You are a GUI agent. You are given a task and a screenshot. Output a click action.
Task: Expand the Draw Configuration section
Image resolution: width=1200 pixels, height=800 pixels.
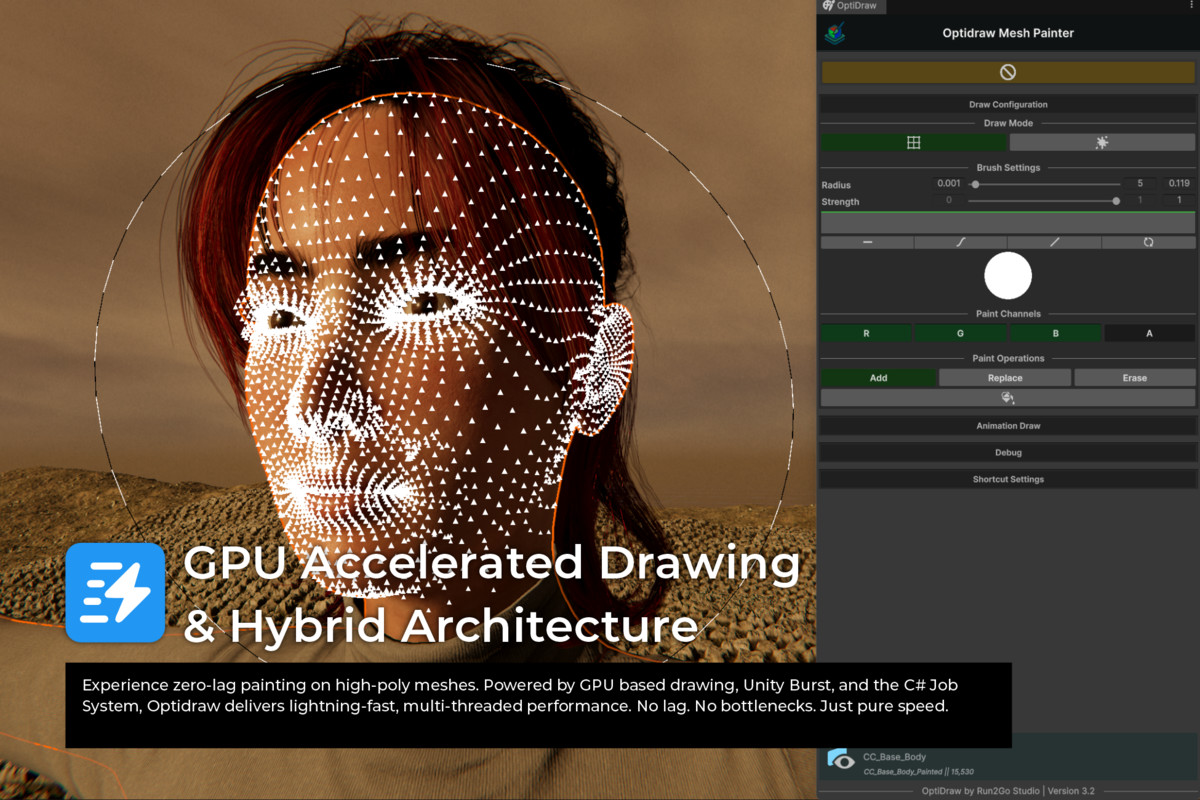(1008, 104)
